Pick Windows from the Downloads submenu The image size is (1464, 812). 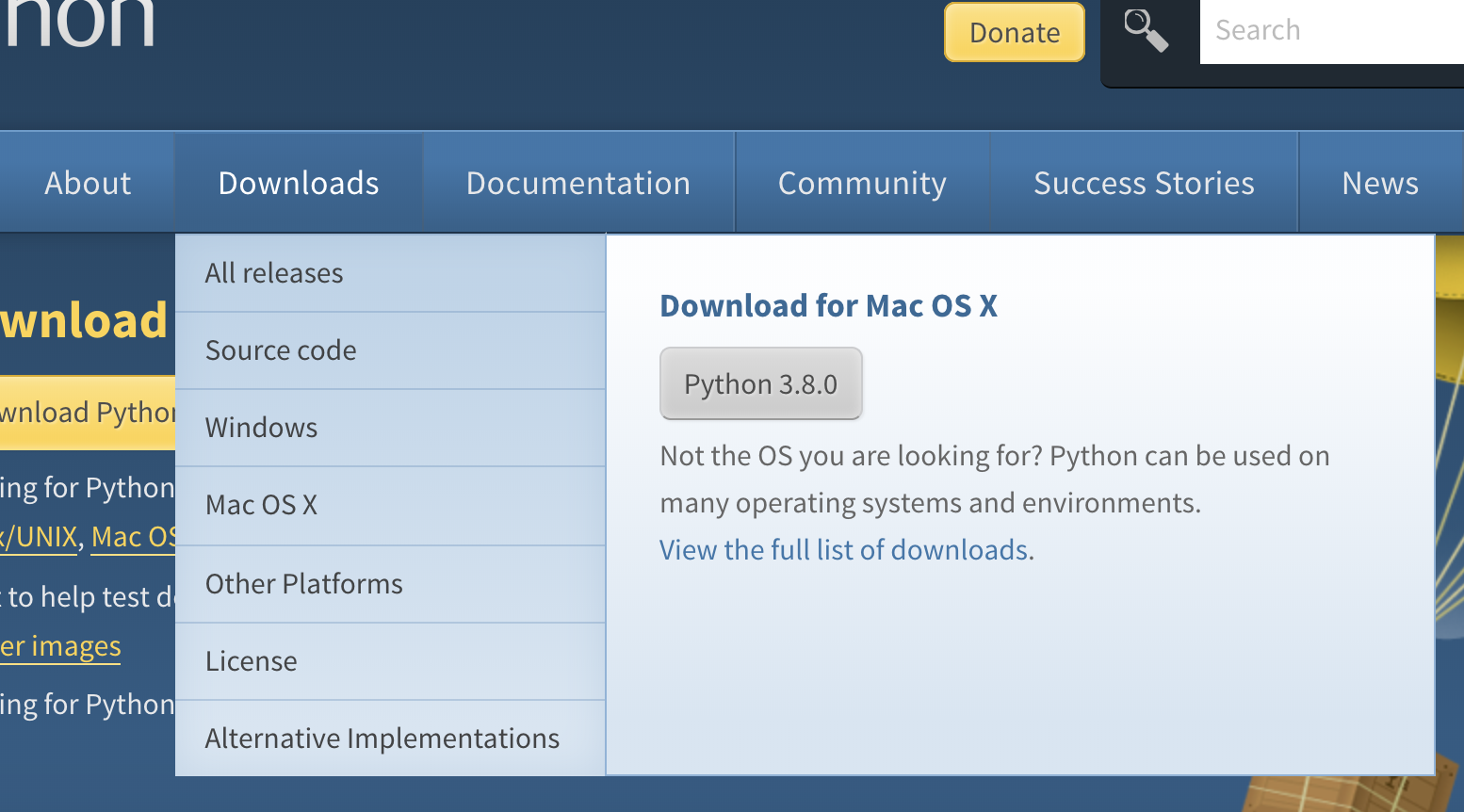(x=261, y=428)
